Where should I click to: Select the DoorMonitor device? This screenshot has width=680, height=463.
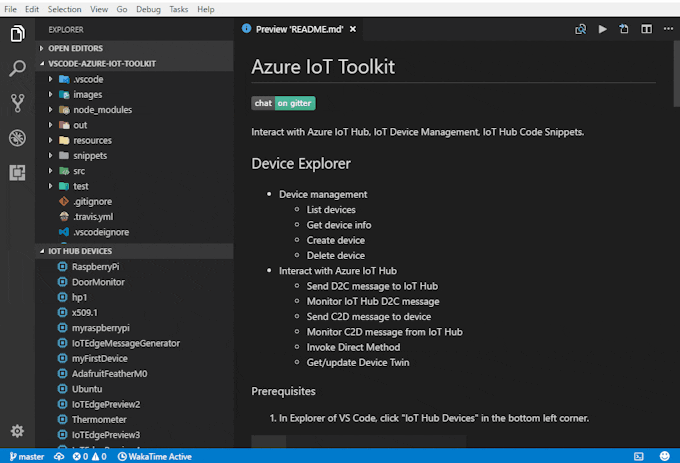[134, 282]
